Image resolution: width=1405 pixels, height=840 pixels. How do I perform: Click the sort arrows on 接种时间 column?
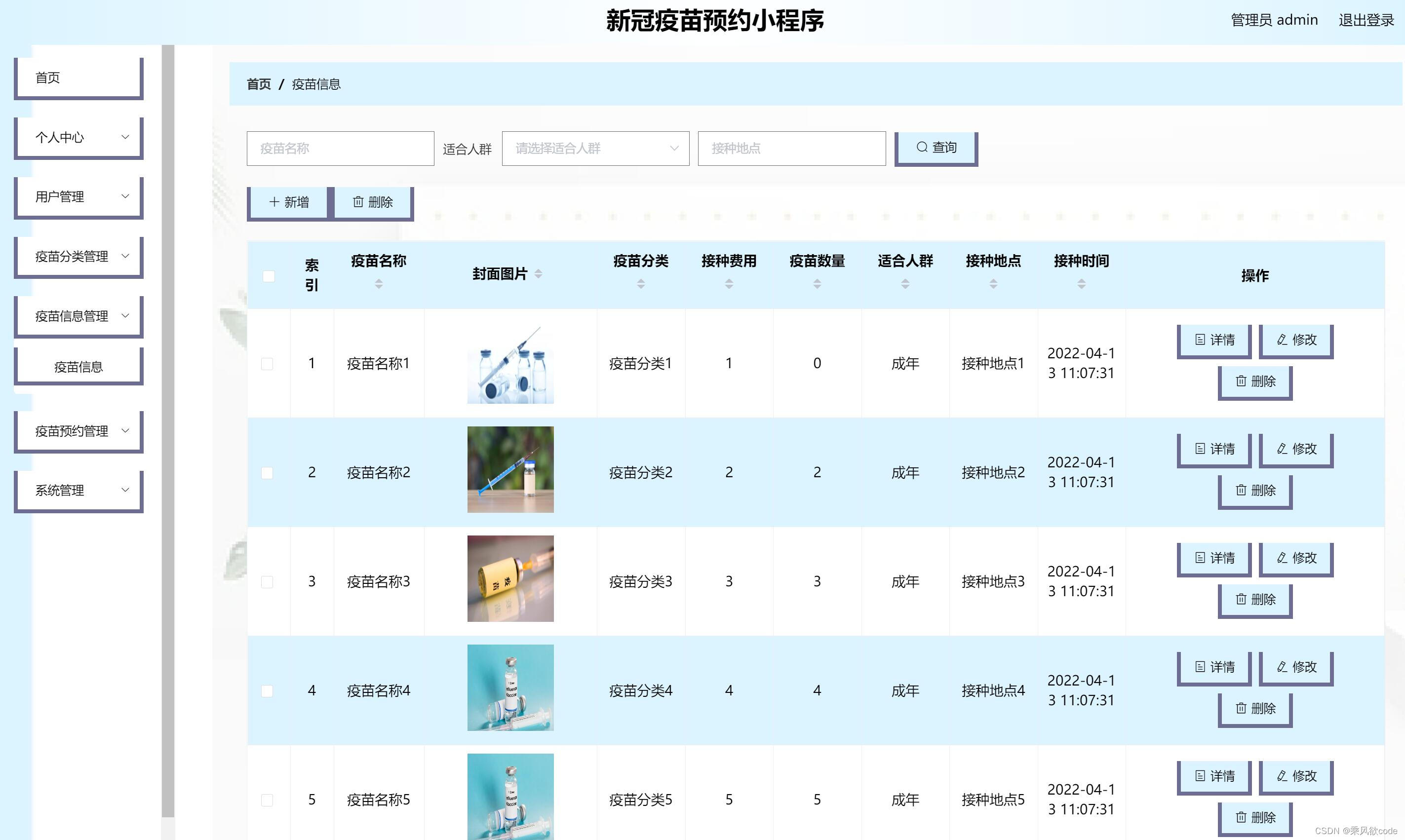click(x=1081, y=284)
